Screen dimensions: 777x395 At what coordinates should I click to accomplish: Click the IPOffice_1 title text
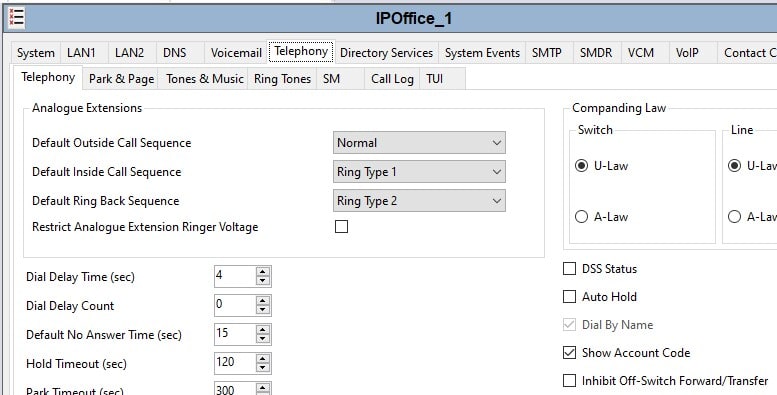[413, 18]
